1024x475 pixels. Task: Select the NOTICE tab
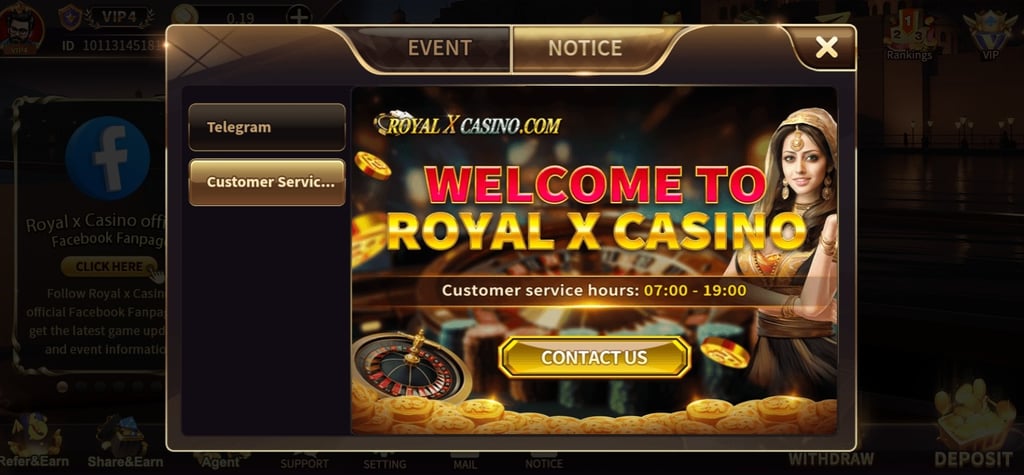click(585, 48)
